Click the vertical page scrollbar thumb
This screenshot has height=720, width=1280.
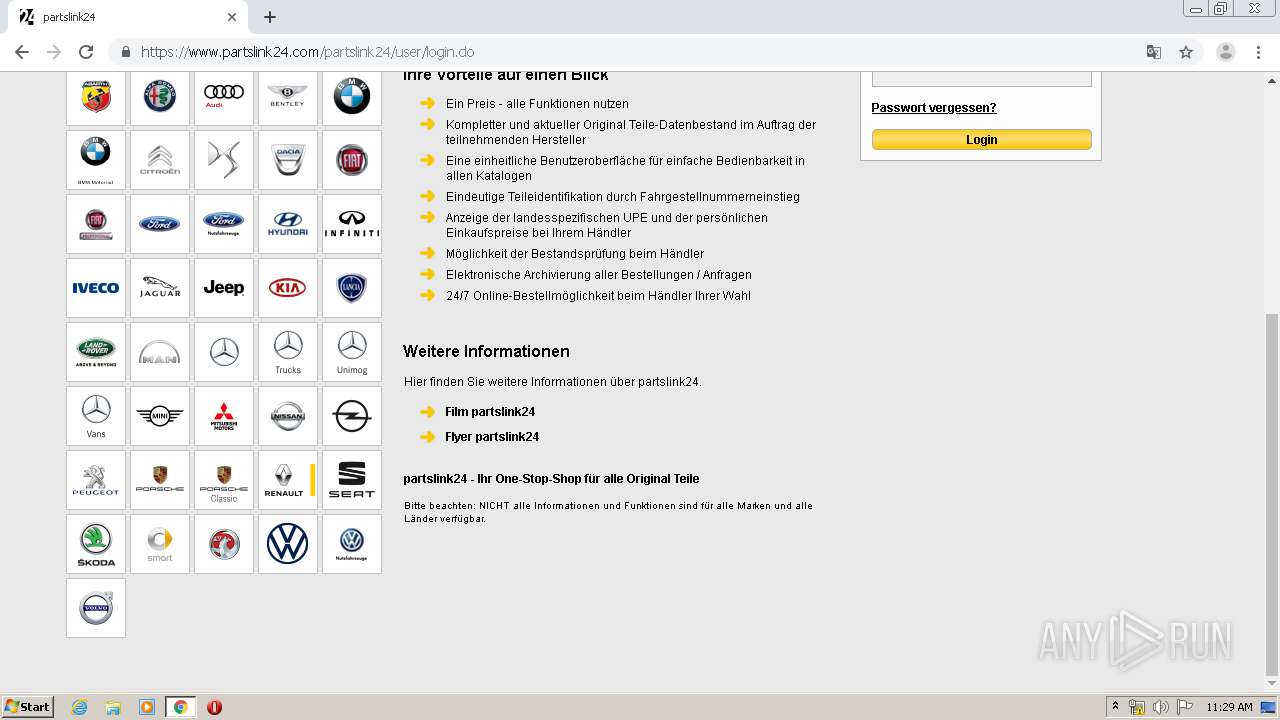click(x=1272, y=494)
